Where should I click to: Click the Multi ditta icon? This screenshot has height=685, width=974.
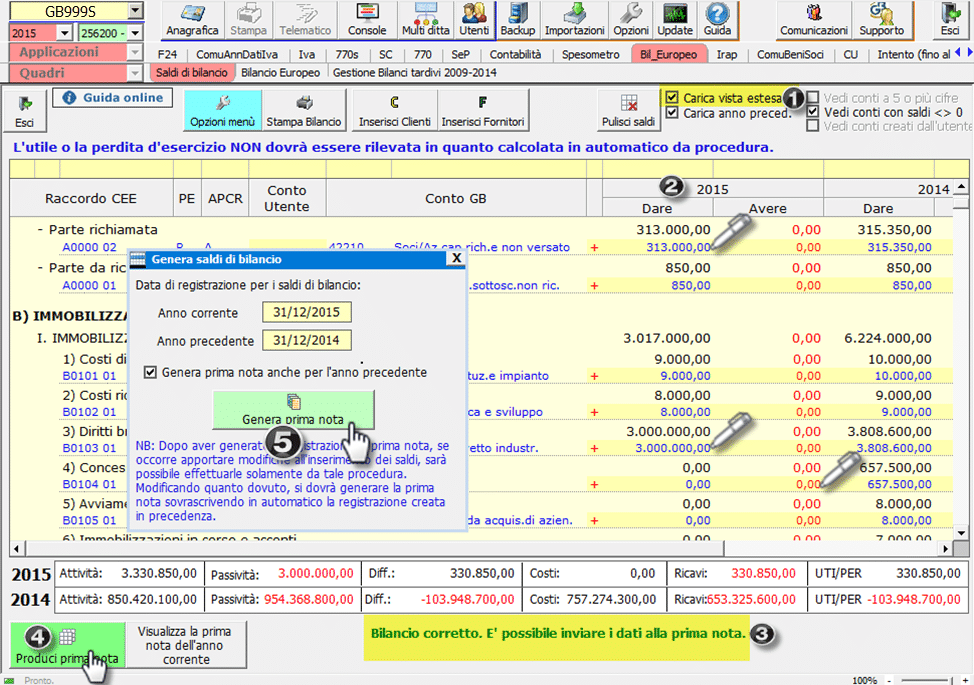point(425,20)
